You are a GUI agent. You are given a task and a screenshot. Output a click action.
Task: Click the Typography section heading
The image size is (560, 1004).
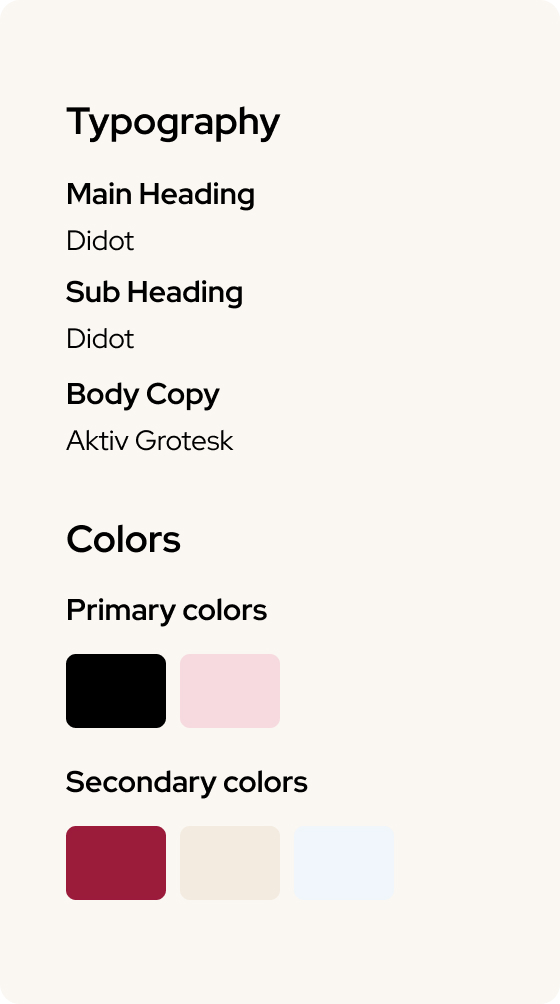click(x=173, y=122)
